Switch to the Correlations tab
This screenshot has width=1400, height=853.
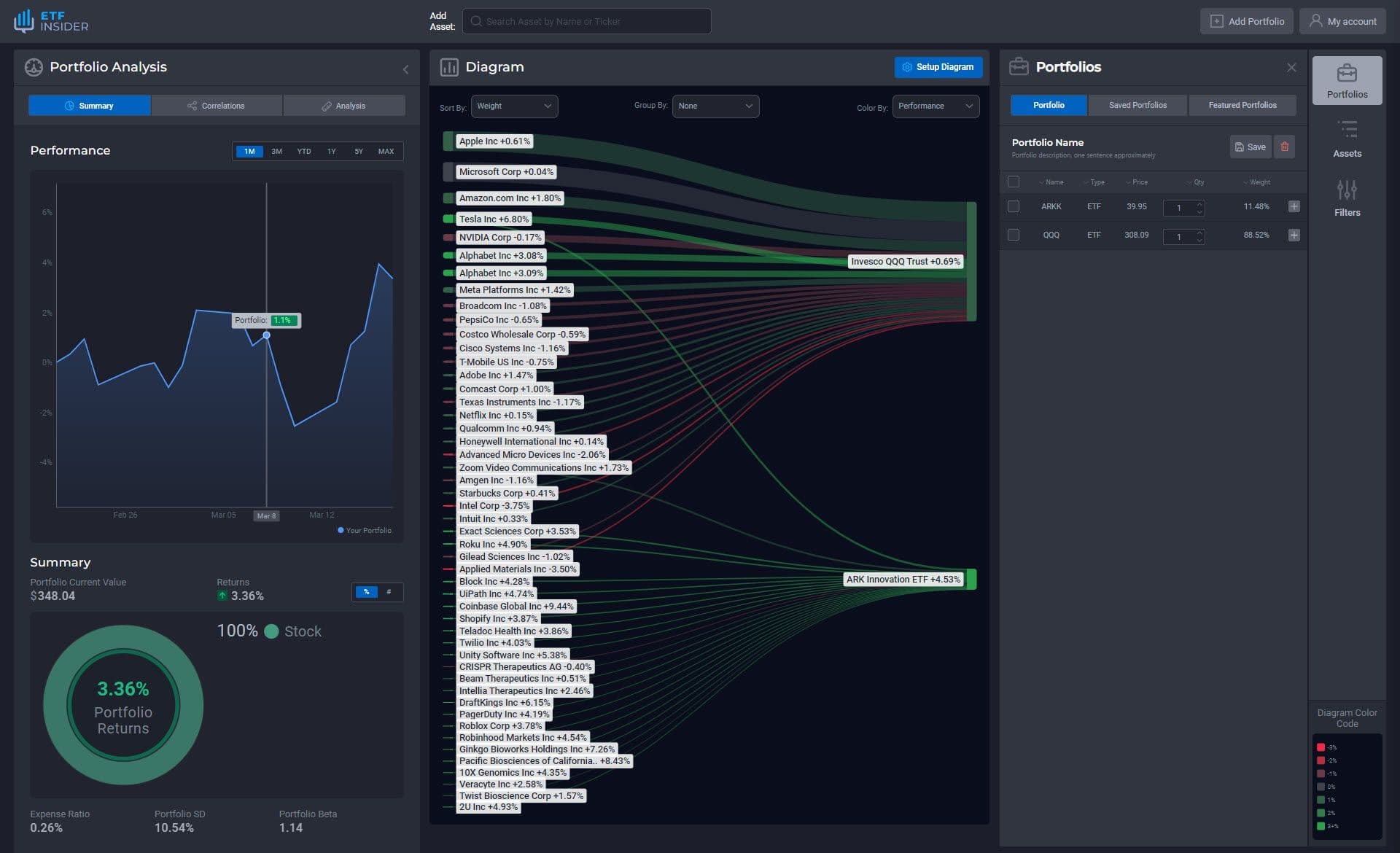point(217,106)
